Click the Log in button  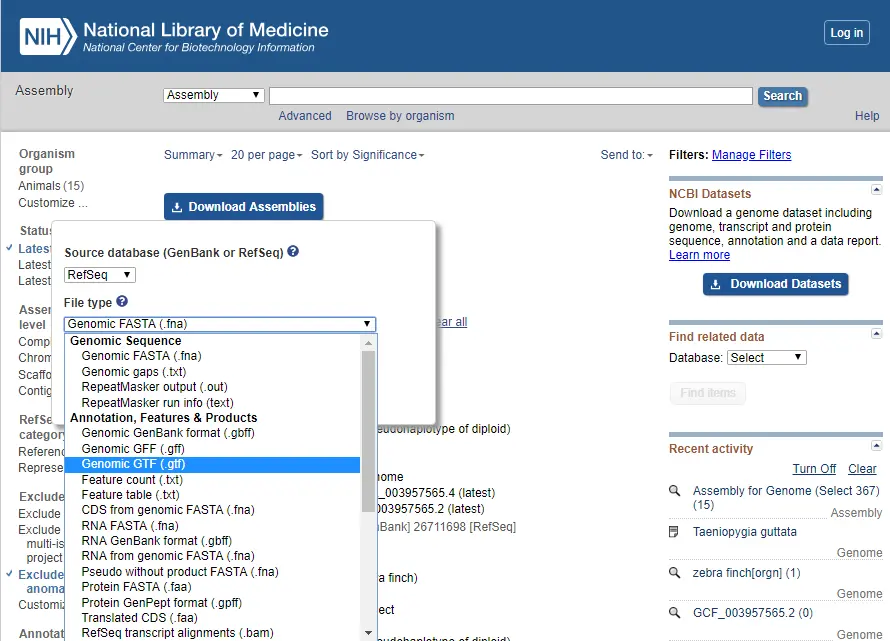[846, 33]
